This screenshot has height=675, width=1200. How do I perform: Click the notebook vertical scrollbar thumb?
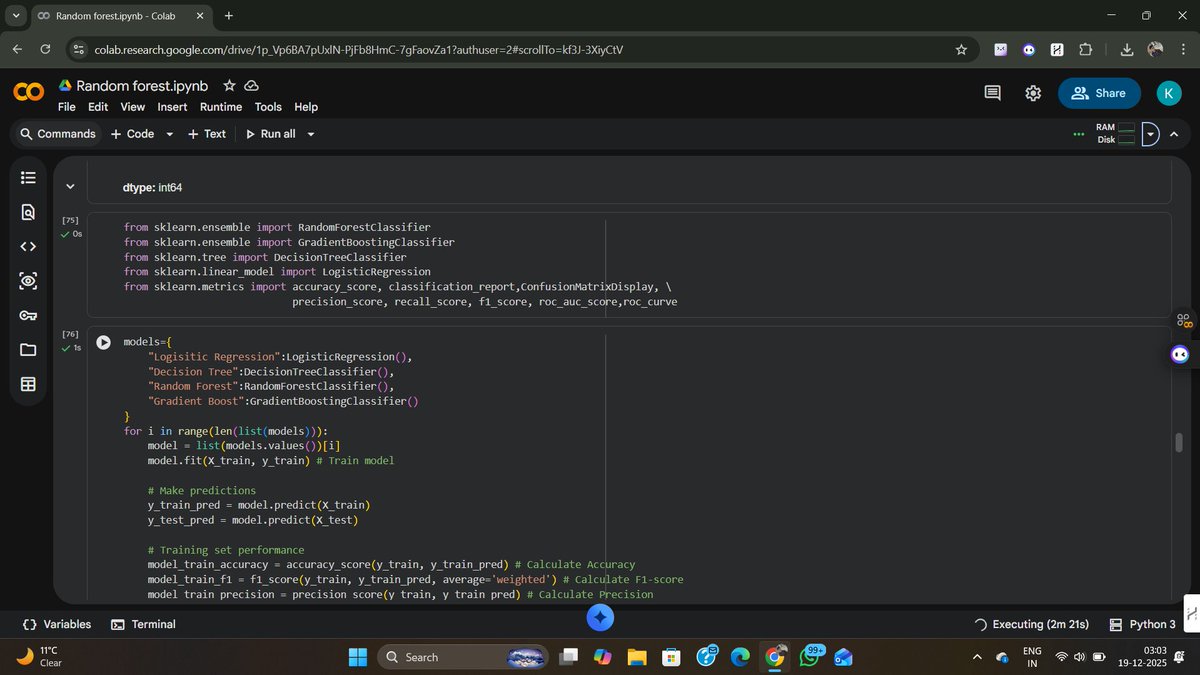[x=1179, y=443]
